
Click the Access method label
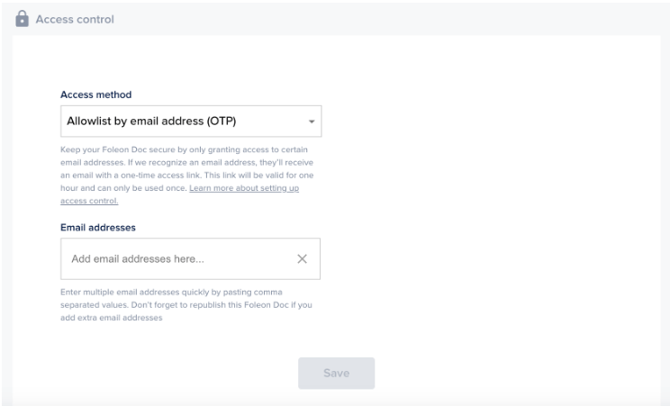pos(96,95)
